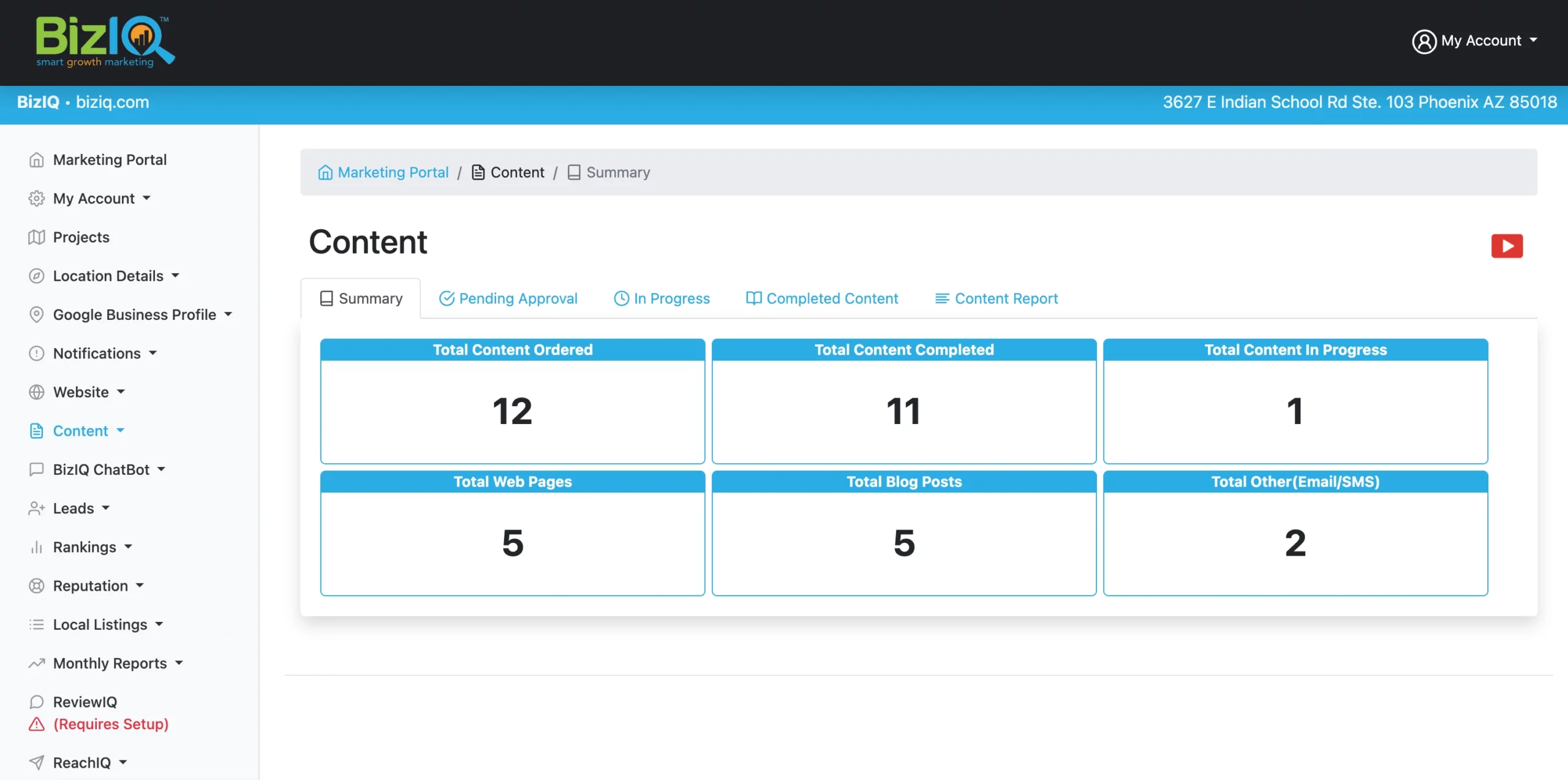The image size is (1568, 780).
Task: Click the red warning triangle icon
Action: click(x=37, y=724)
